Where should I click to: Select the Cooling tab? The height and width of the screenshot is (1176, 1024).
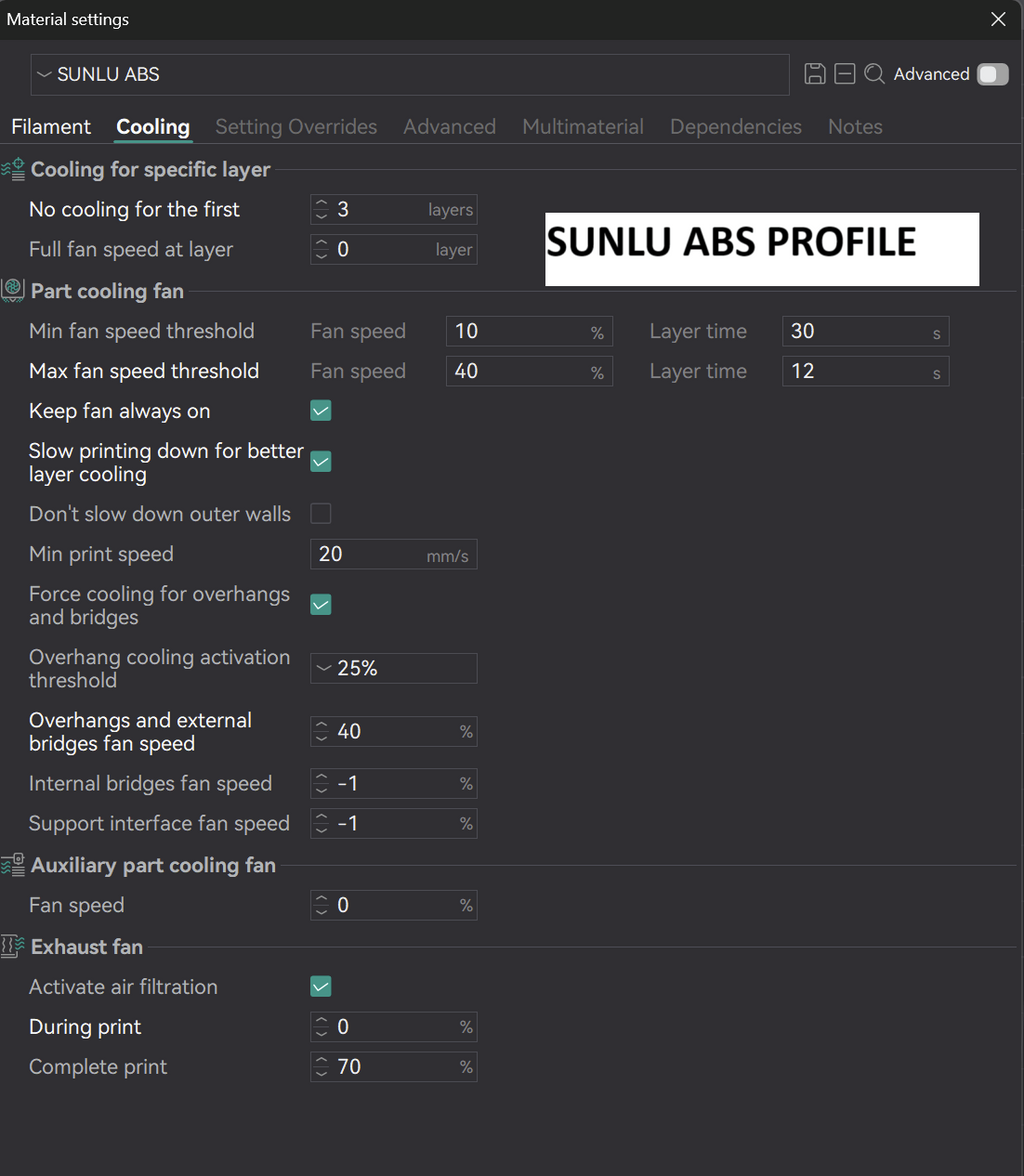click(x=153, y=127)
